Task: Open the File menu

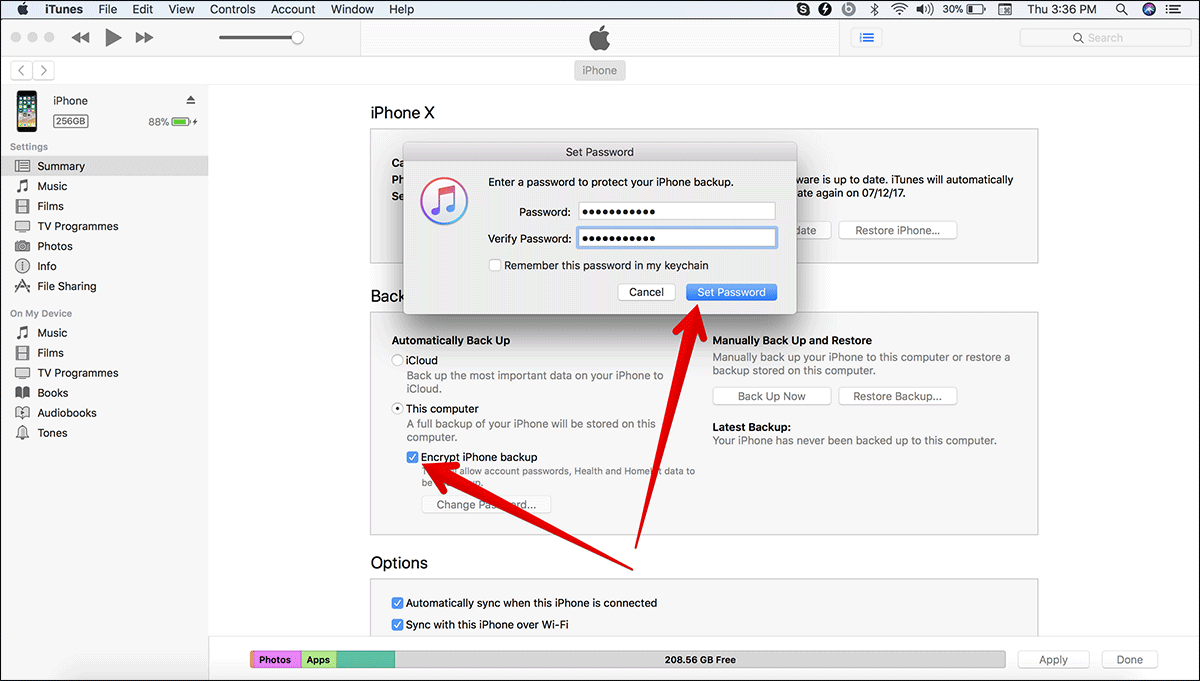Action: (x=107, y=9)
